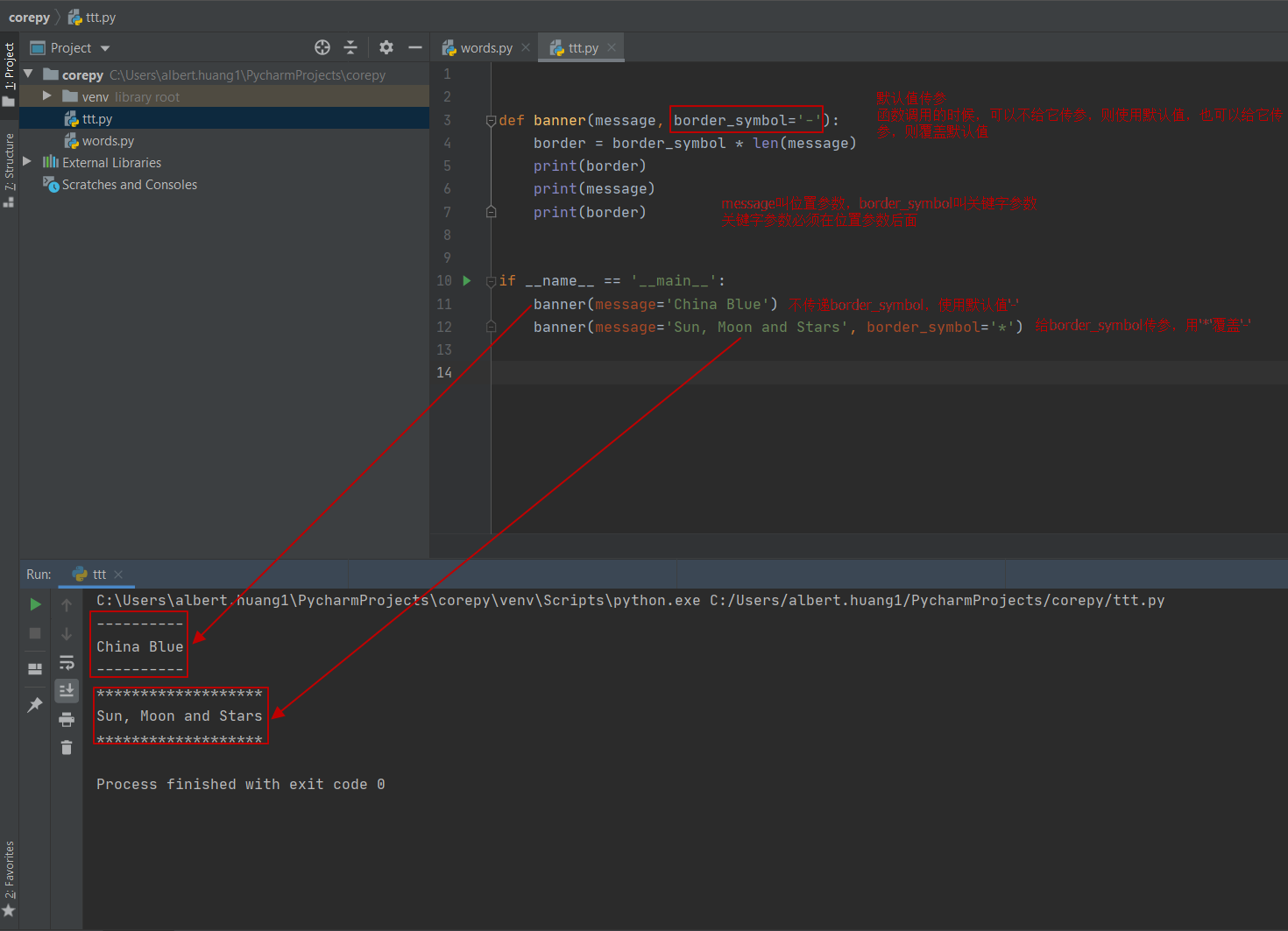
Task: Click the Python icon on the ttt run tab
Action: click(x=80, y=575)
